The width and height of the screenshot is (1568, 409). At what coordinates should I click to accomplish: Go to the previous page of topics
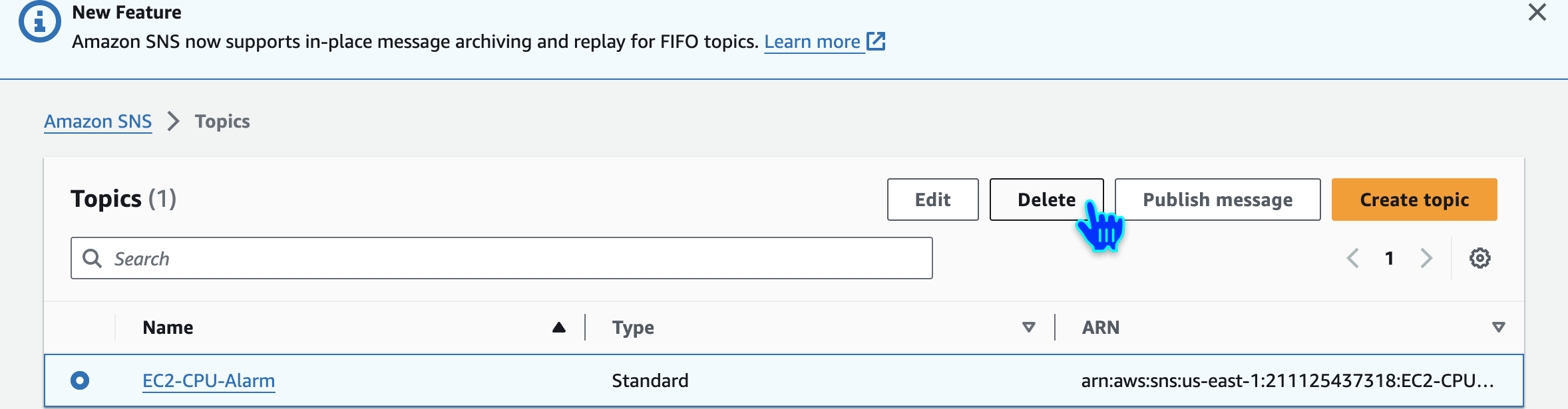click(1352, 258)
